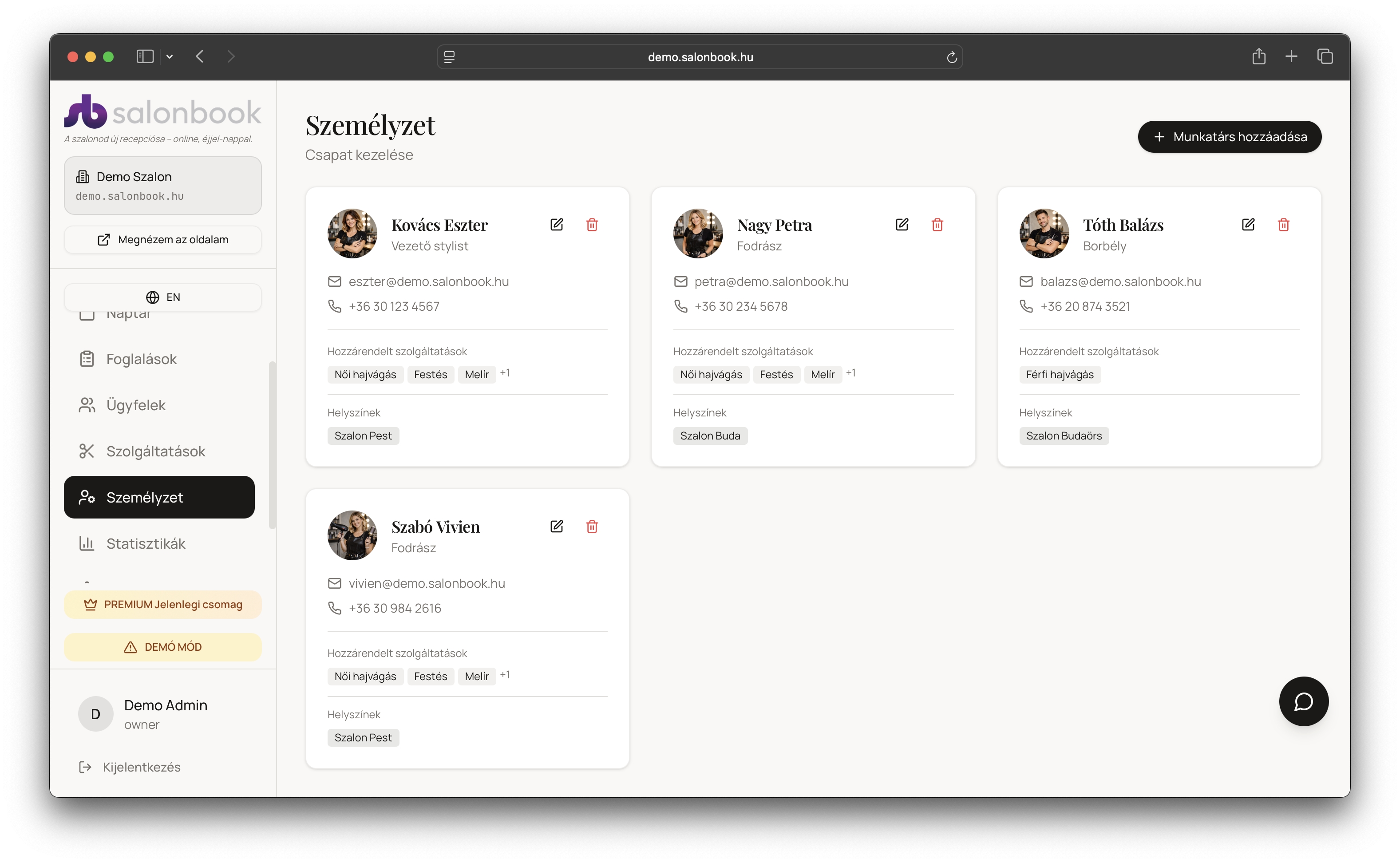Viewport: 1400px width, 863px height.
Task: Expand Szabó Vivien's +1 more services
Action: 505,675
